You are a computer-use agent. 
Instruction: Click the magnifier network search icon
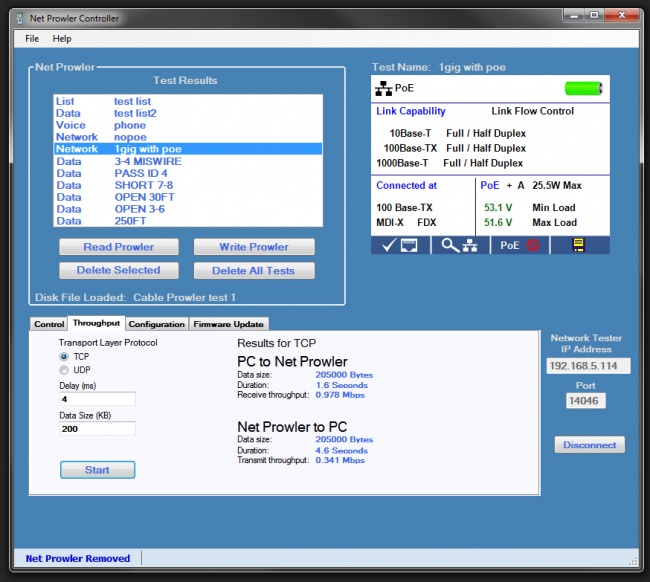460,245
